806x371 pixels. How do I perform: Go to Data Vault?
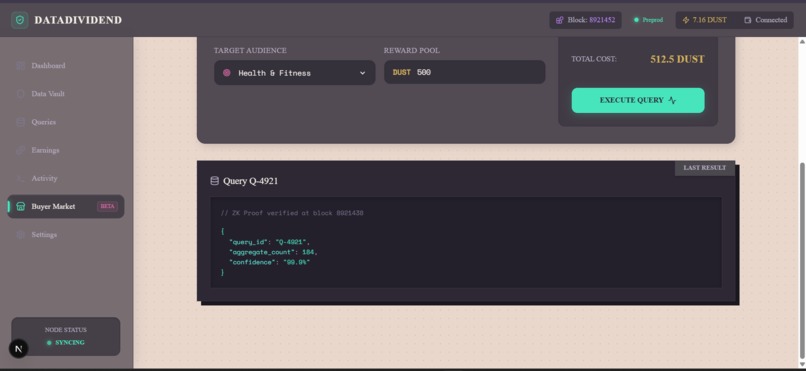66,94
